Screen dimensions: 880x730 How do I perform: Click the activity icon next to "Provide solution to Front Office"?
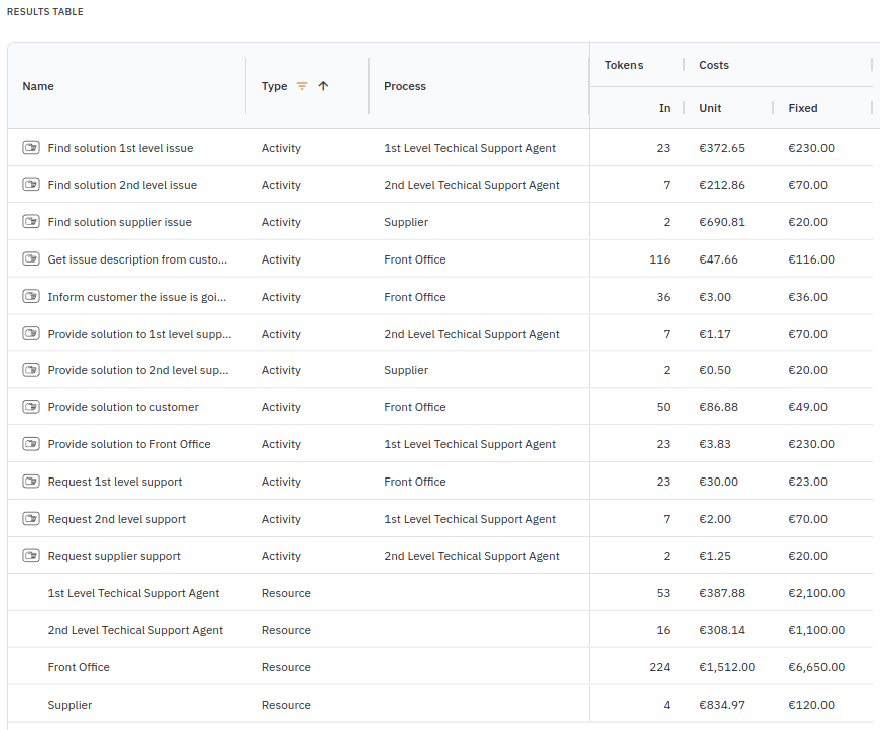click(x=30, y=444)
